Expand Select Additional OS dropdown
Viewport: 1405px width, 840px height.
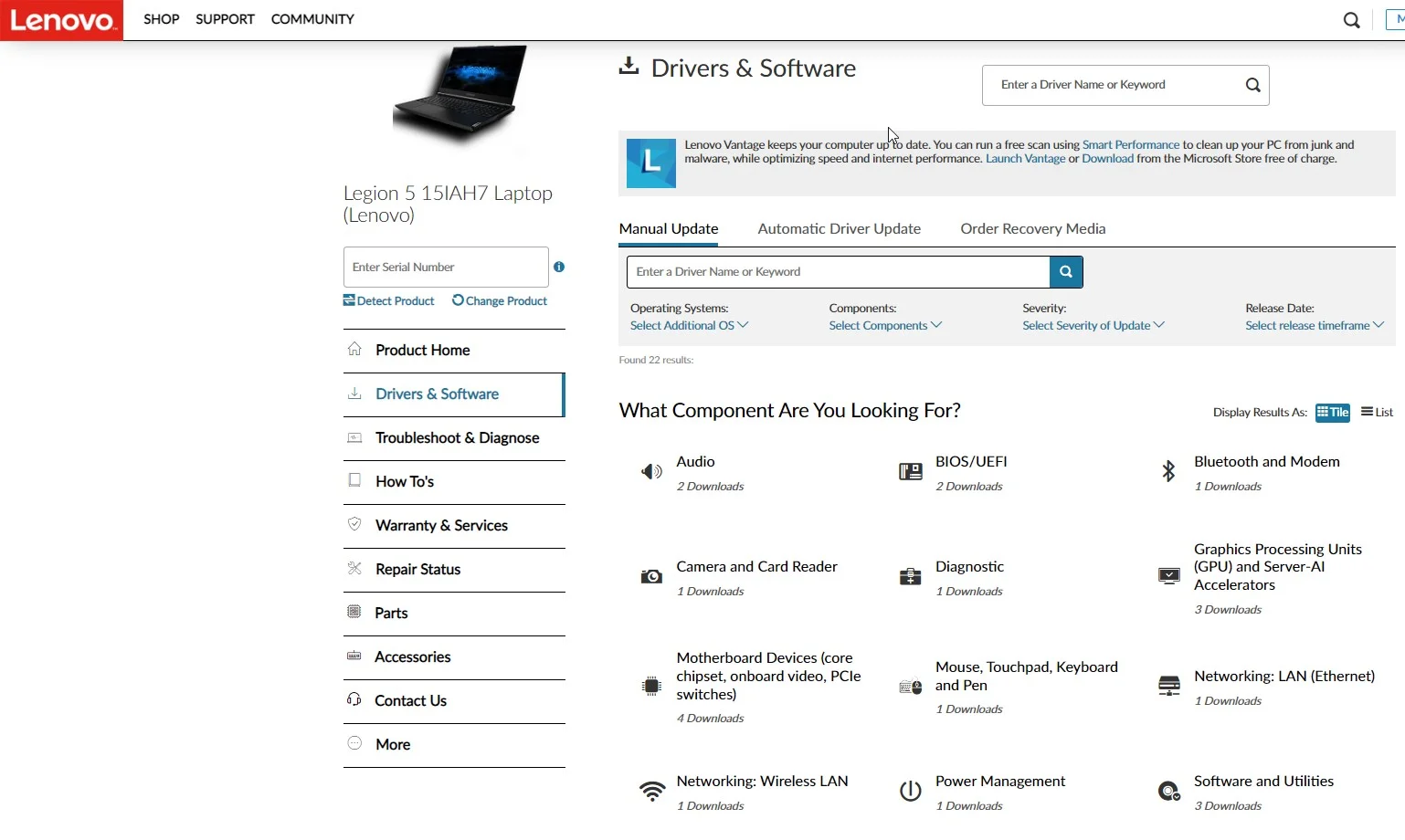point(689,326)
